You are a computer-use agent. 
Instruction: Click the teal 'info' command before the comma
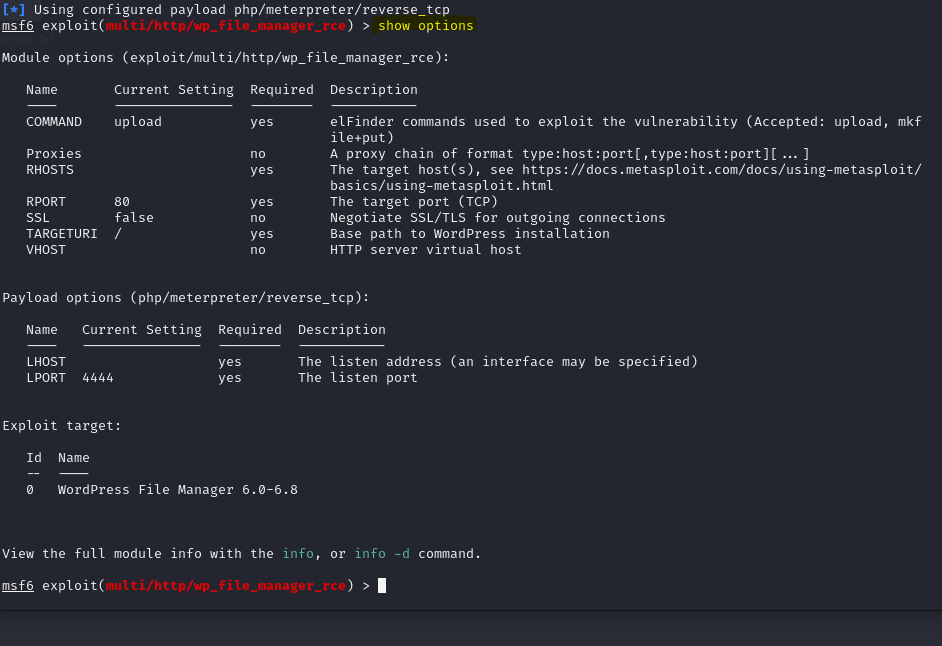click(298, 553)
